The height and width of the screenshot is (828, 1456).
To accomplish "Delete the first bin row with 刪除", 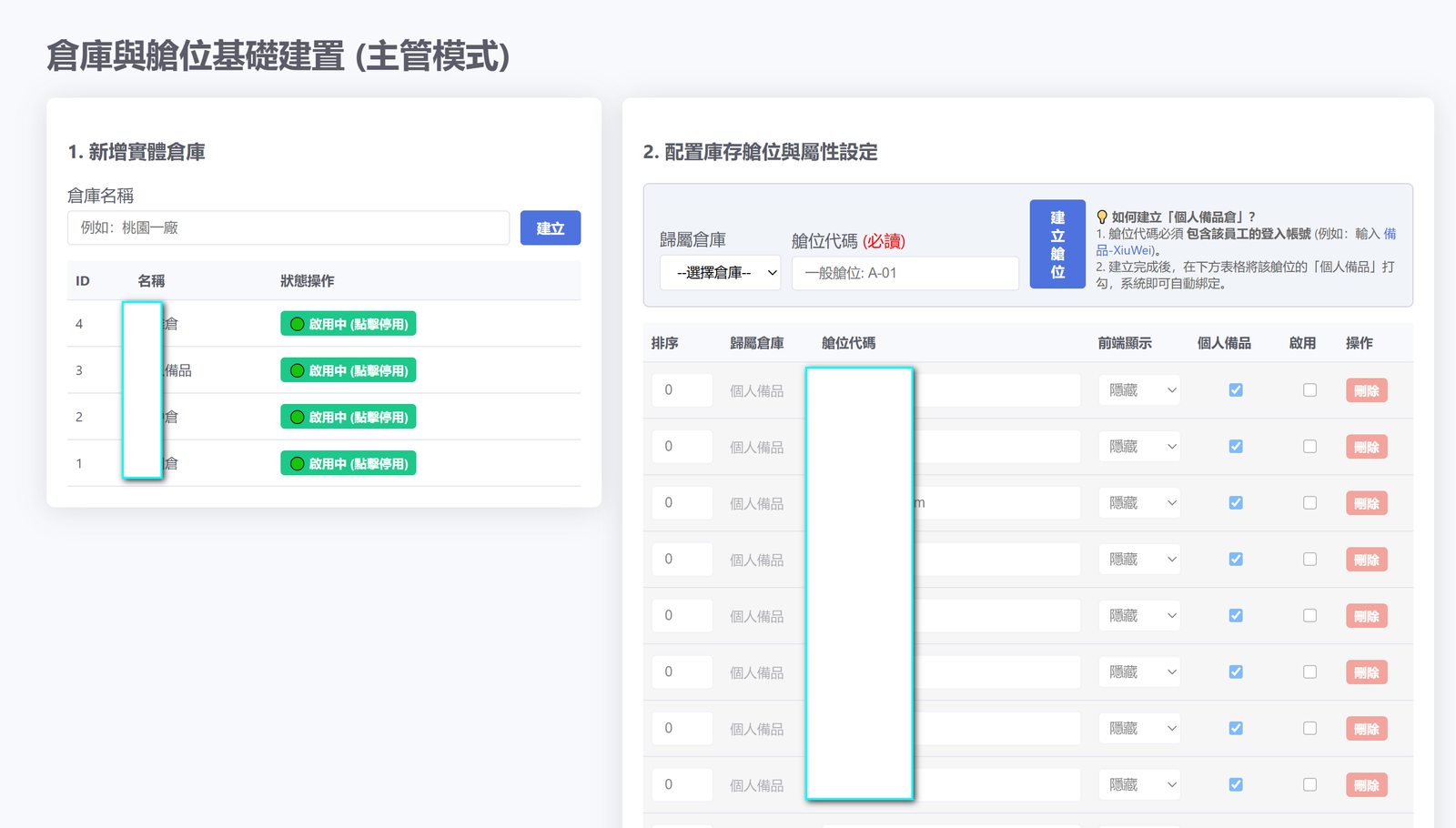I will (x=1367, y=390).
